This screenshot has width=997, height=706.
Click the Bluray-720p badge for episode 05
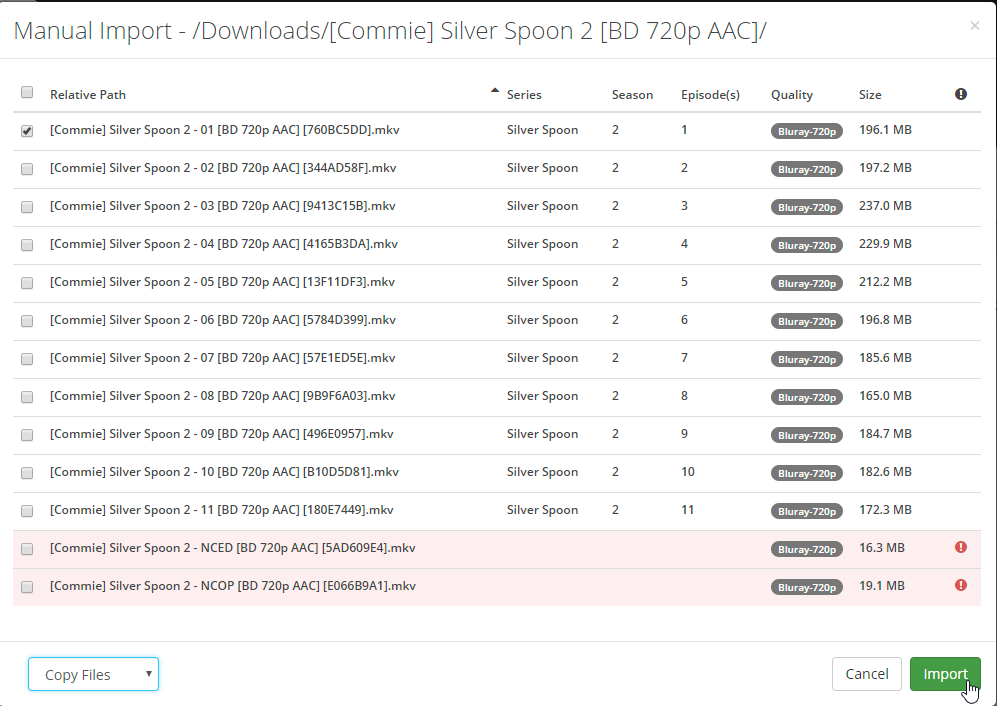point(806,283)
